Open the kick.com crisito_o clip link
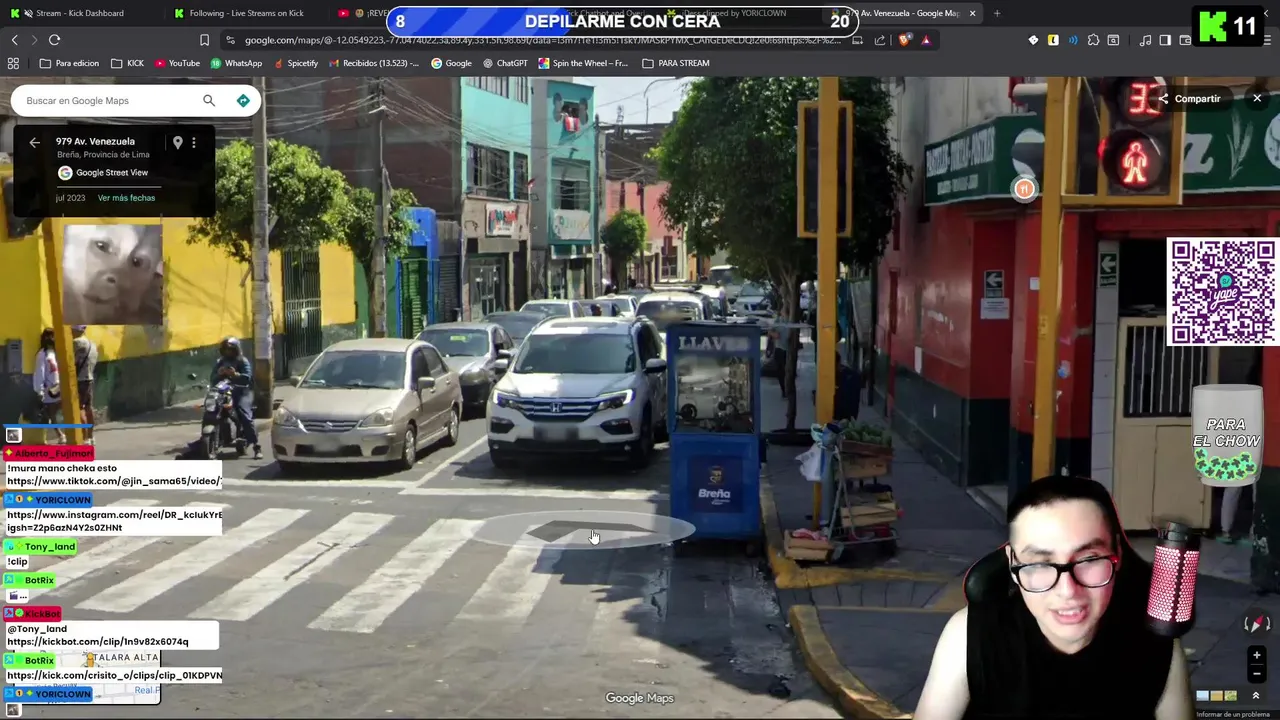The width and height of the screenshot is (1280, 720). [x=114, y=676]
